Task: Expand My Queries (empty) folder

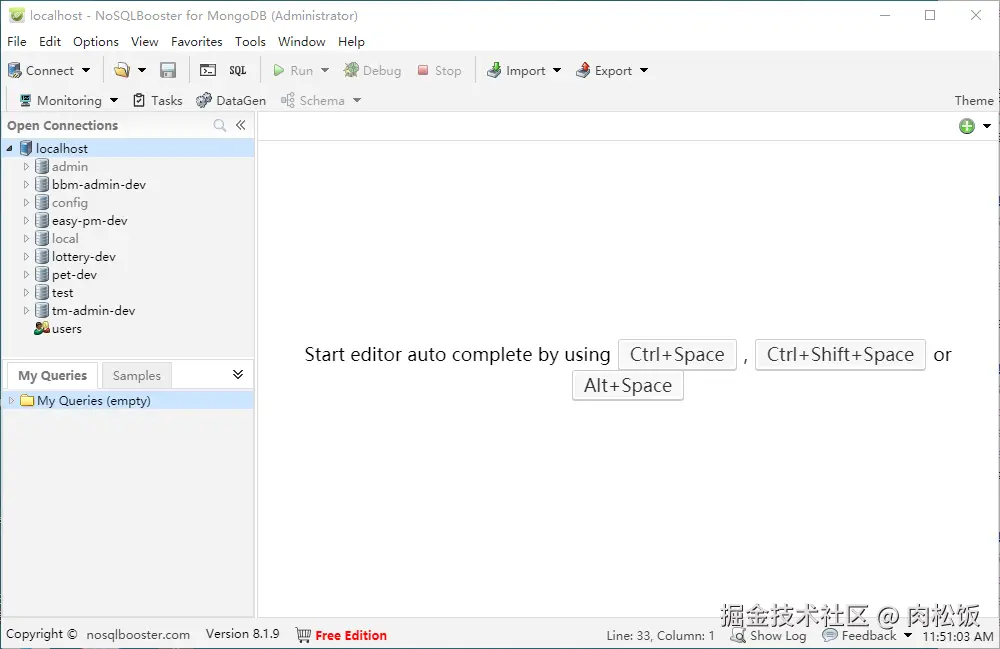Action: 11,400
